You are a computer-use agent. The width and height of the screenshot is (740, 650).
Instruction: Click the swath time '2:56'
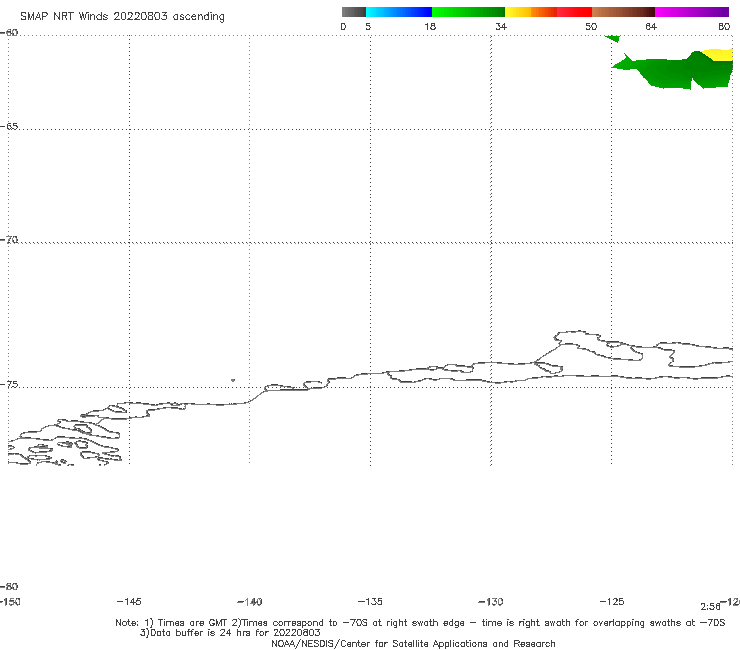[710, 607]
